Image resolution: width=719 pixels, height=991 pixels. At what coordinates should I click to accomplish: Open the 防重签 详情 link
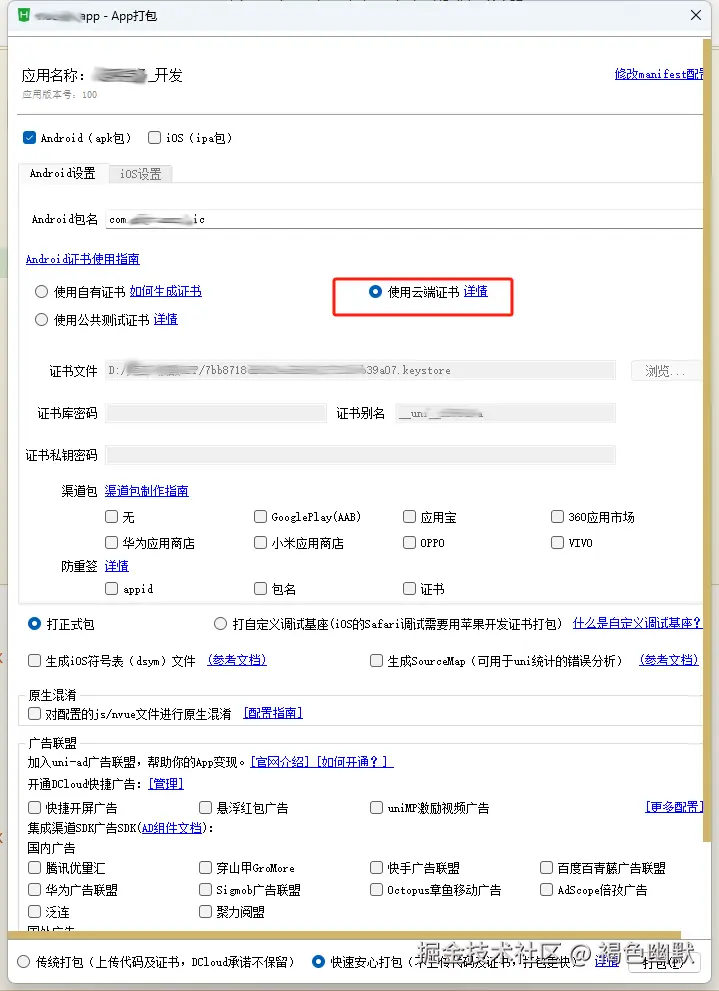point(116,566)
